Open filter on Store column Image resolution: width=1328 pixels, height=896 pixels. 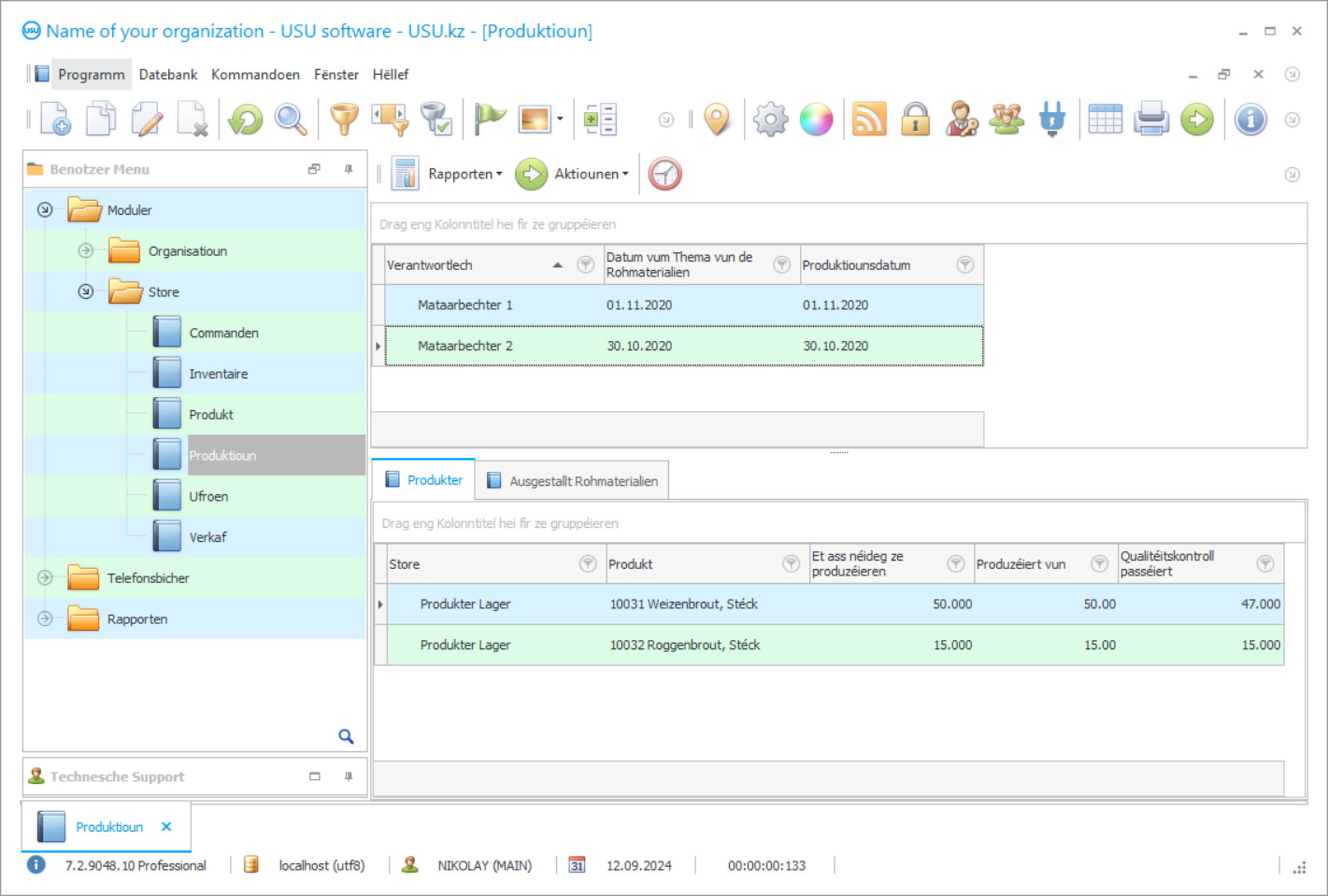[588, 563]
